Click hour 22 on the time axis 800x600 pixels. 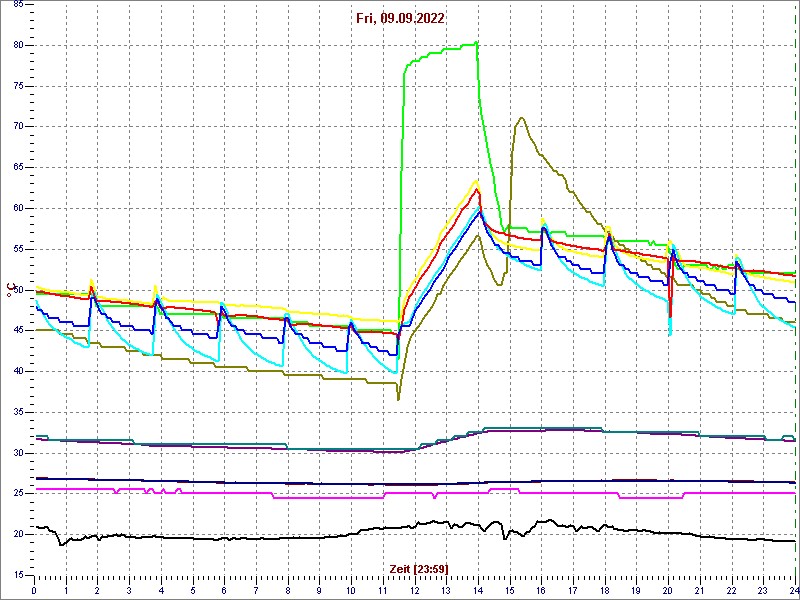(x=732, y=590)
